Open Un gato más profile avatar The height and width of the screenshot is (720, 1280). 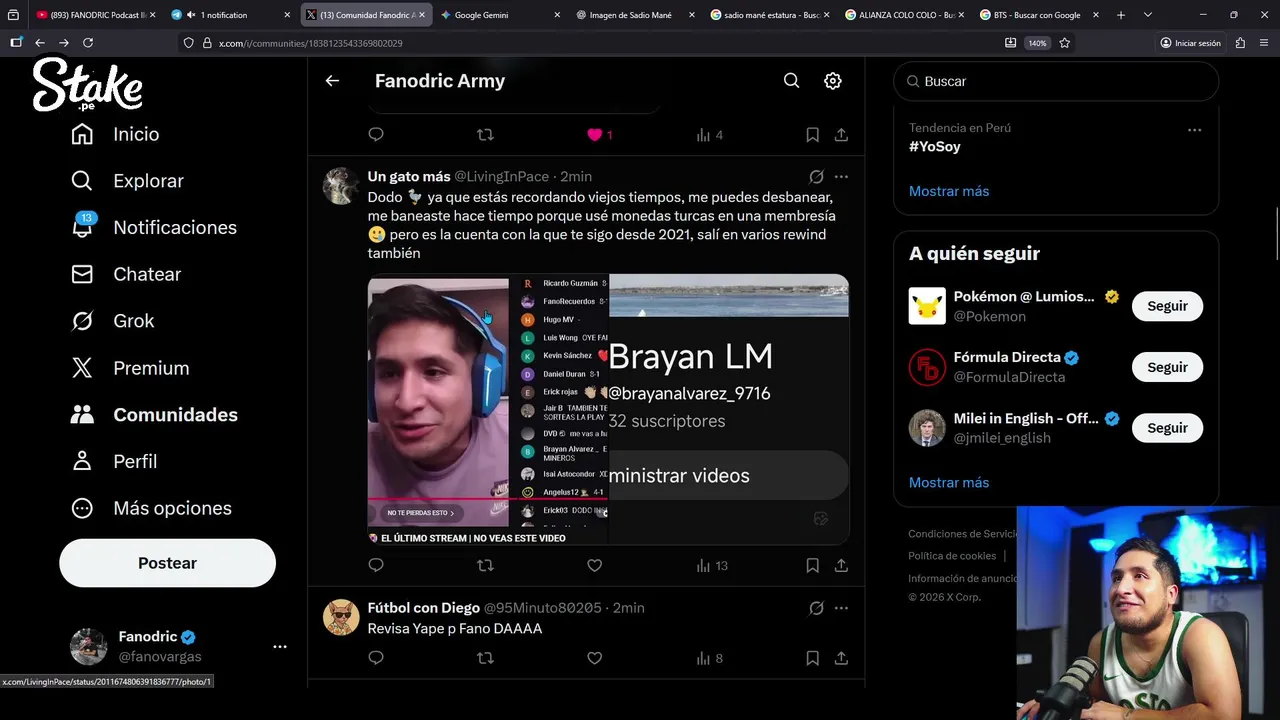point(341,186)
